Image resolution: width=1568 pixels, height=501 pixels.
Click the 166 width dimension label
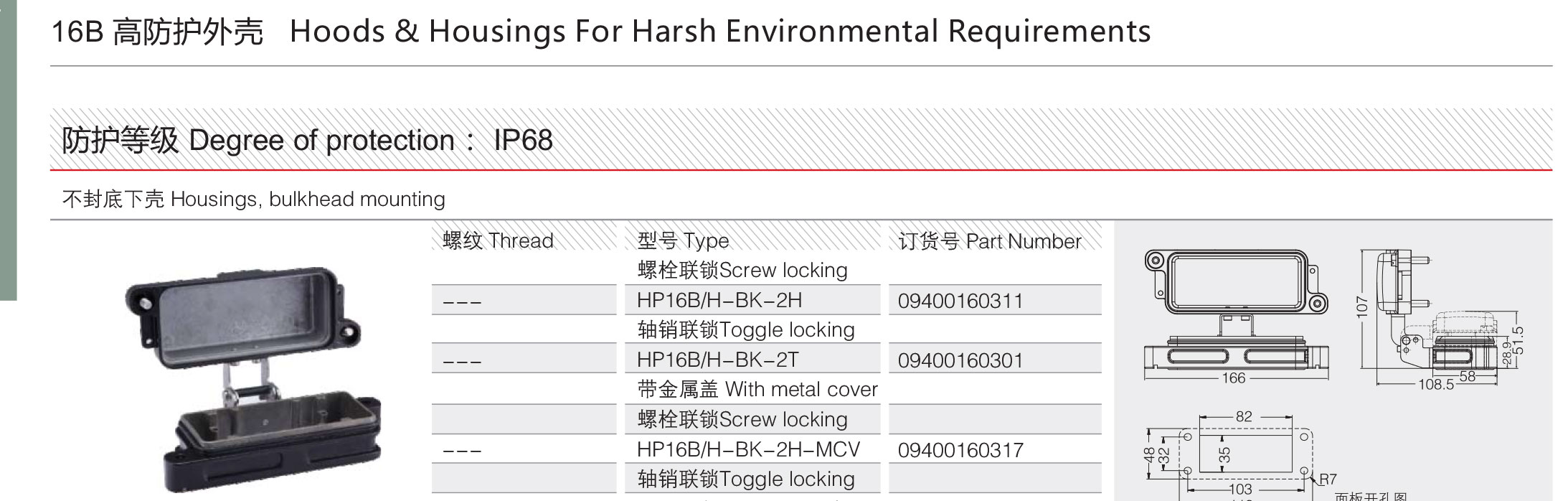click(1234, 378)
